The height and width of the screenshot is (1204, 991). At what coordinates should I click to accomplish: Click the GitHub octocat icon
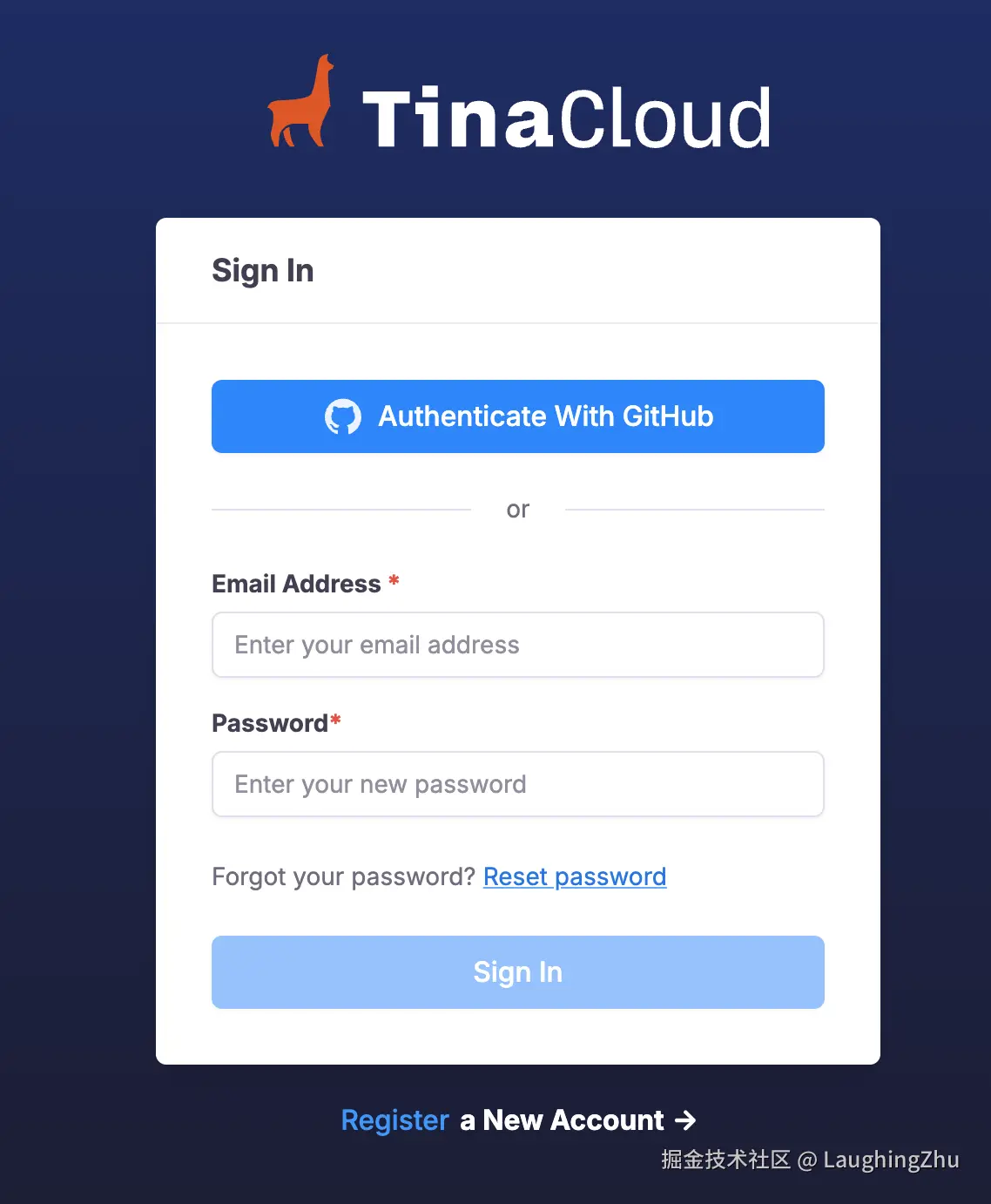(x=343, y=417)
